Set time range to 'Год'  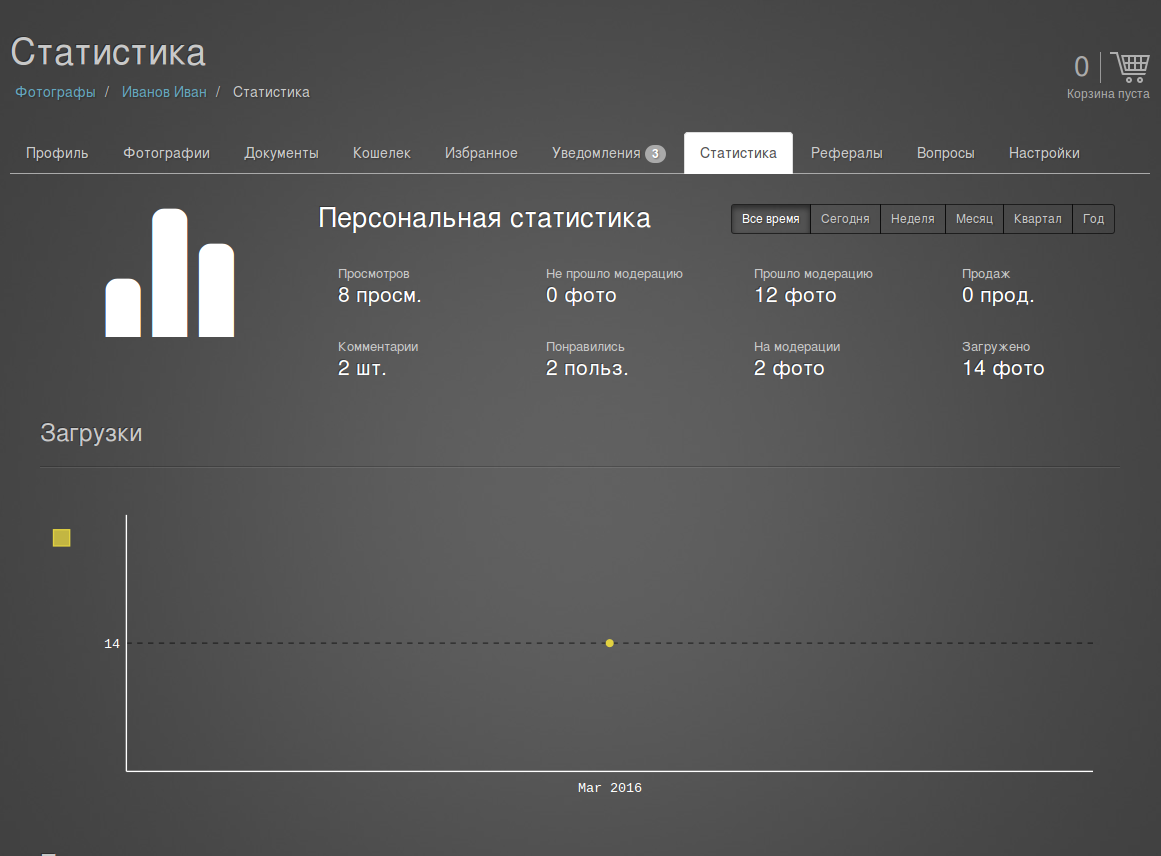[1093, 219]
